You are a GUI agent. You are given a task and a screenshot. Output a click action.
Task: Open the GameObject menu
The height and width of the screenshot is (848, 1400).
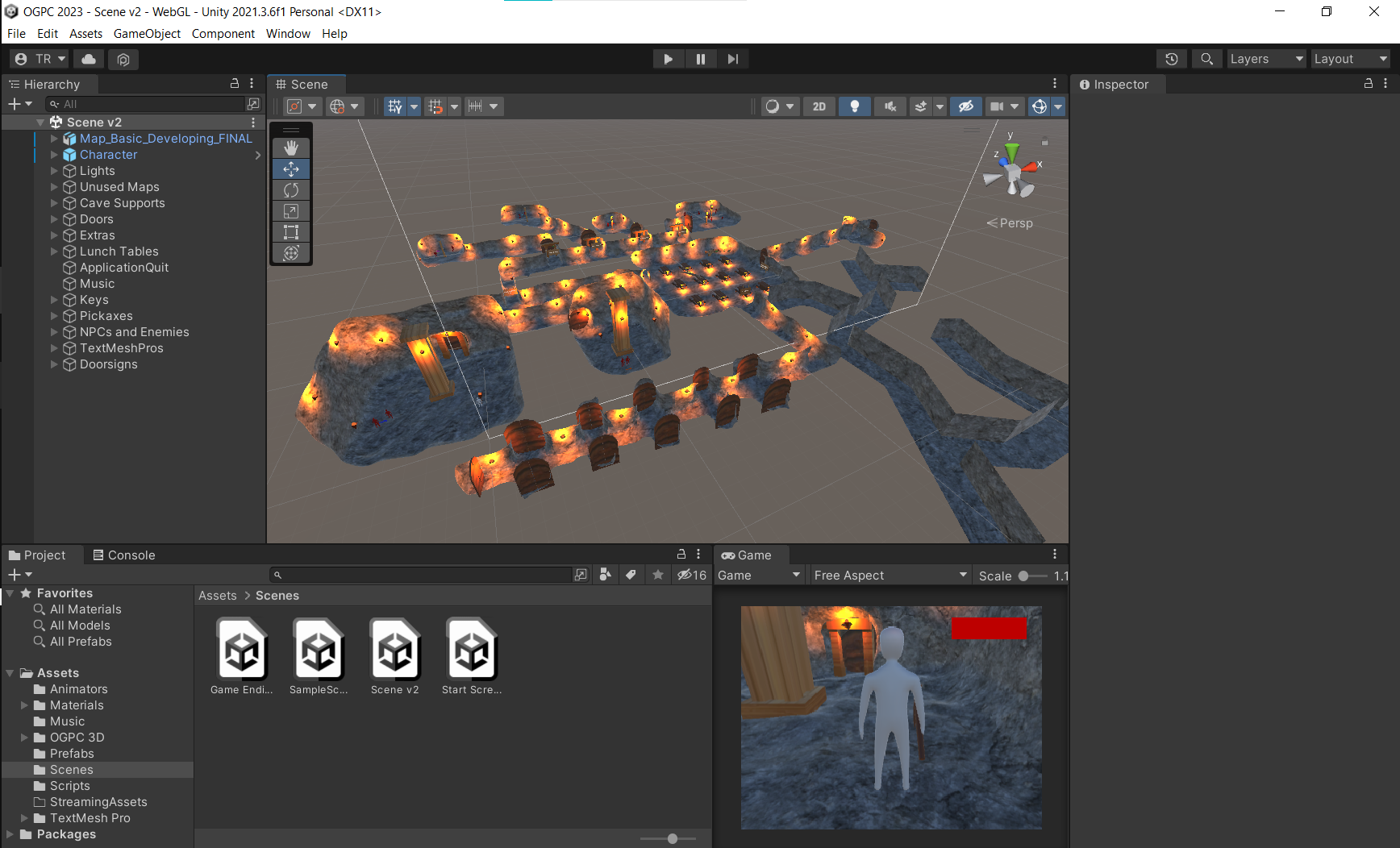pyautogui.click(x=147, y=34)
